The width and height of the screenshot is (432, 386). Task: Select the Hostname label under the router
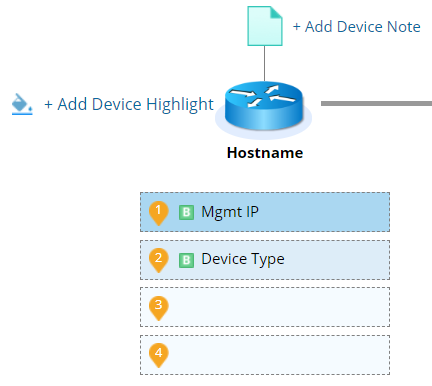[265, 153]
